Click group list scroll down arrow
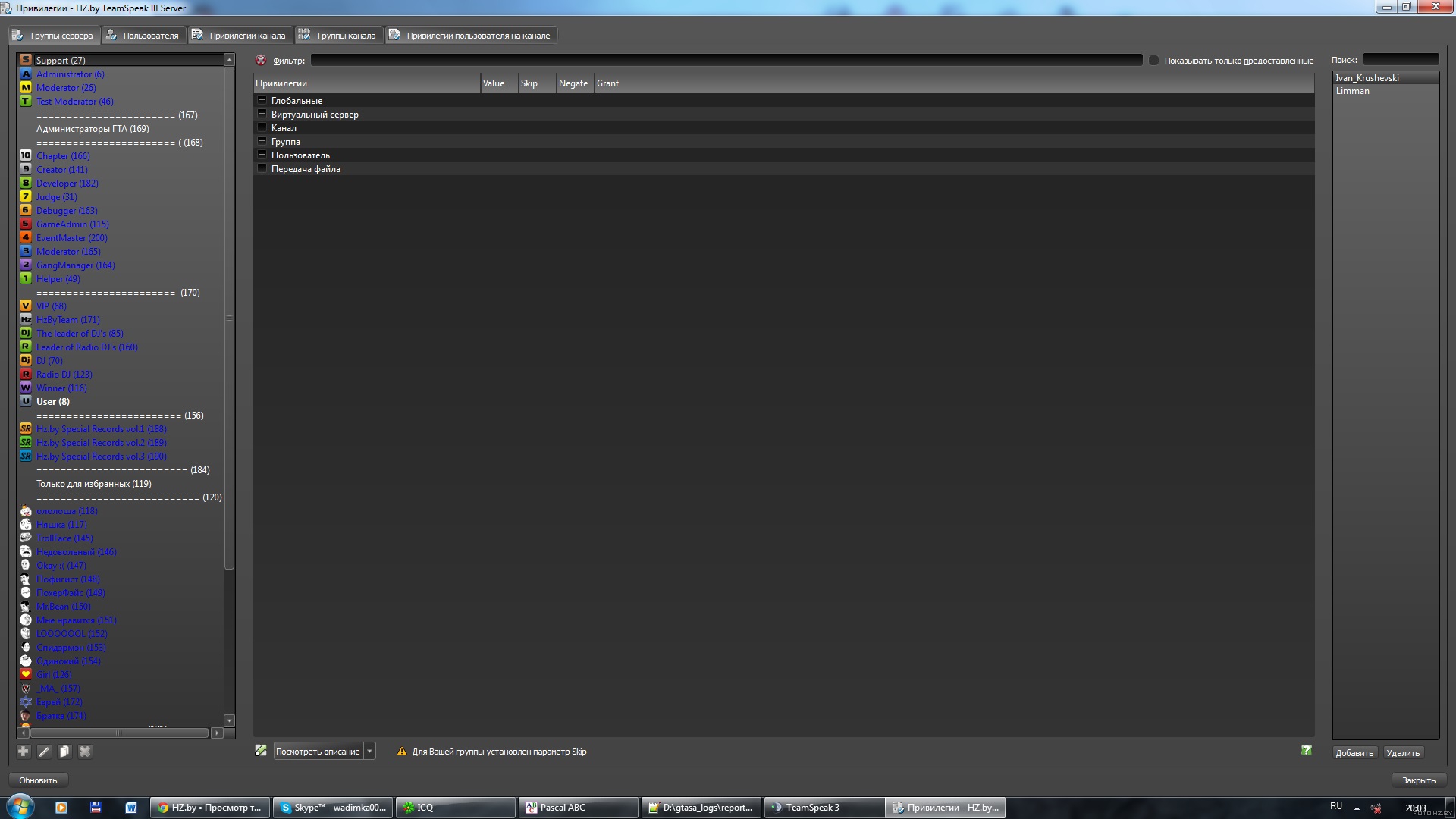The height and width of the screenshot is (819, 1456). [x=229, y=720]
